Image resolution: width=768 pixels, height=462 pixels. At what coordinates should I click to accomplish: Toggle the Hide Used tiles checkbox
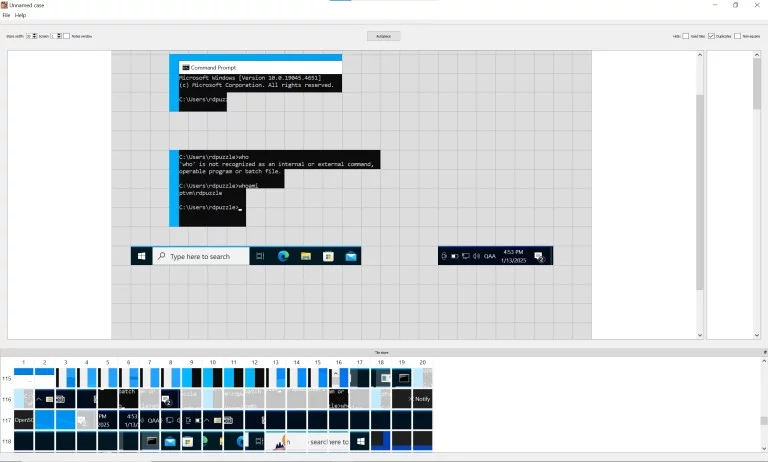686,36
